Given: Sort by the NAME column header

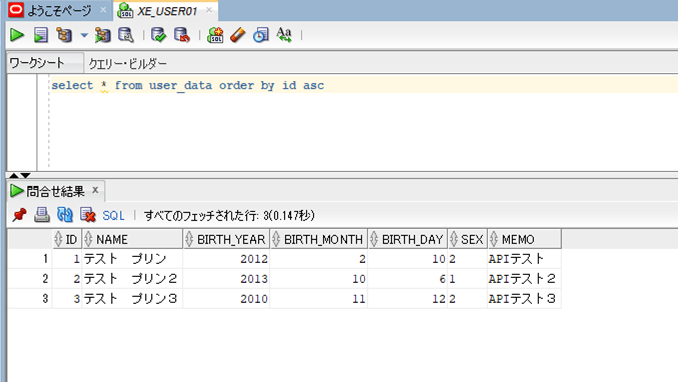Looking at the screenshot, I should tap(132, 239).
